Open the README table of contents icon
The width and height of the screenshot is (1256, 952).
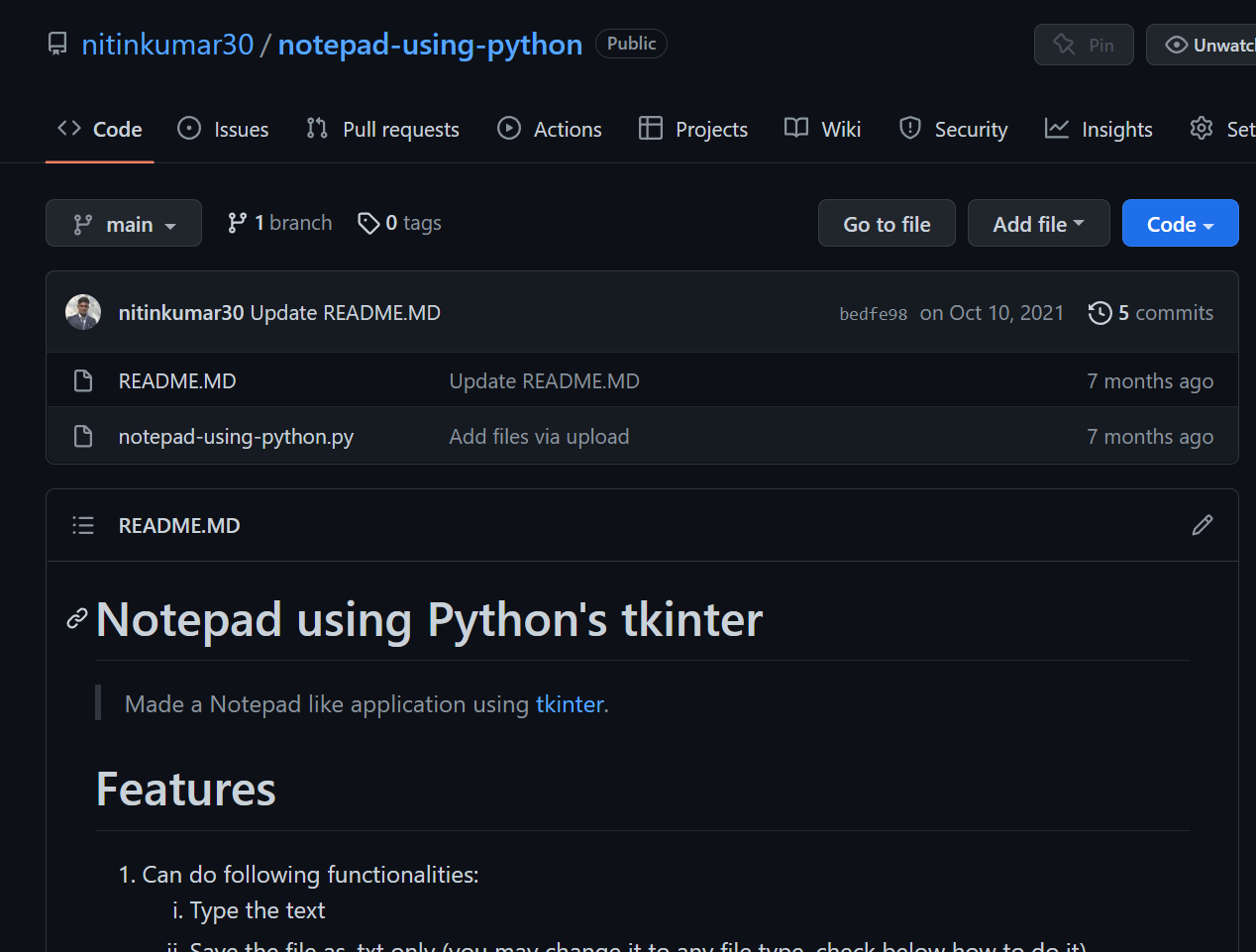(x=83, y=525)
